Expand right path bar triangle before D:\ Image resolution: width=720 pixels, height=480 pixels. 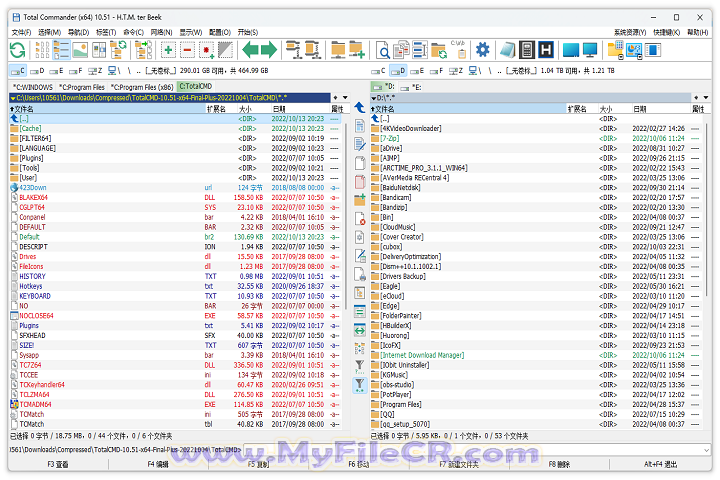point(373,98)
